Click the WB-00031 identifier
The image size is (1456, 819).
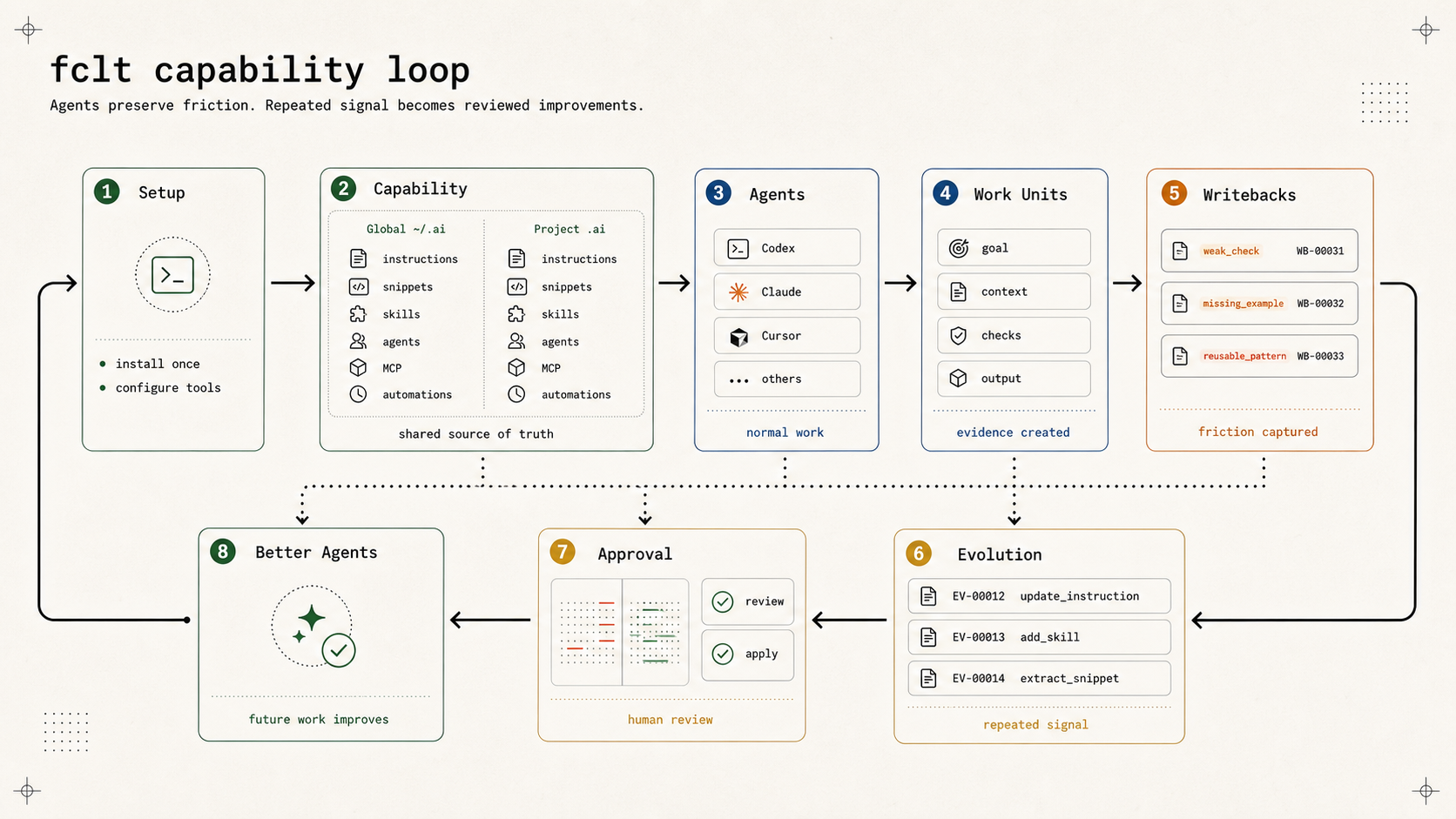[x=1319, y=251]
